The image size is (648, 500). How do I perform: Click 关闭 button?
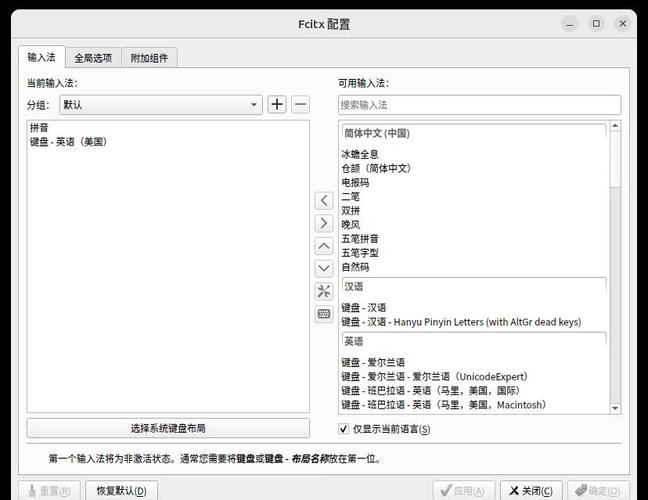[x=531, y=490]
